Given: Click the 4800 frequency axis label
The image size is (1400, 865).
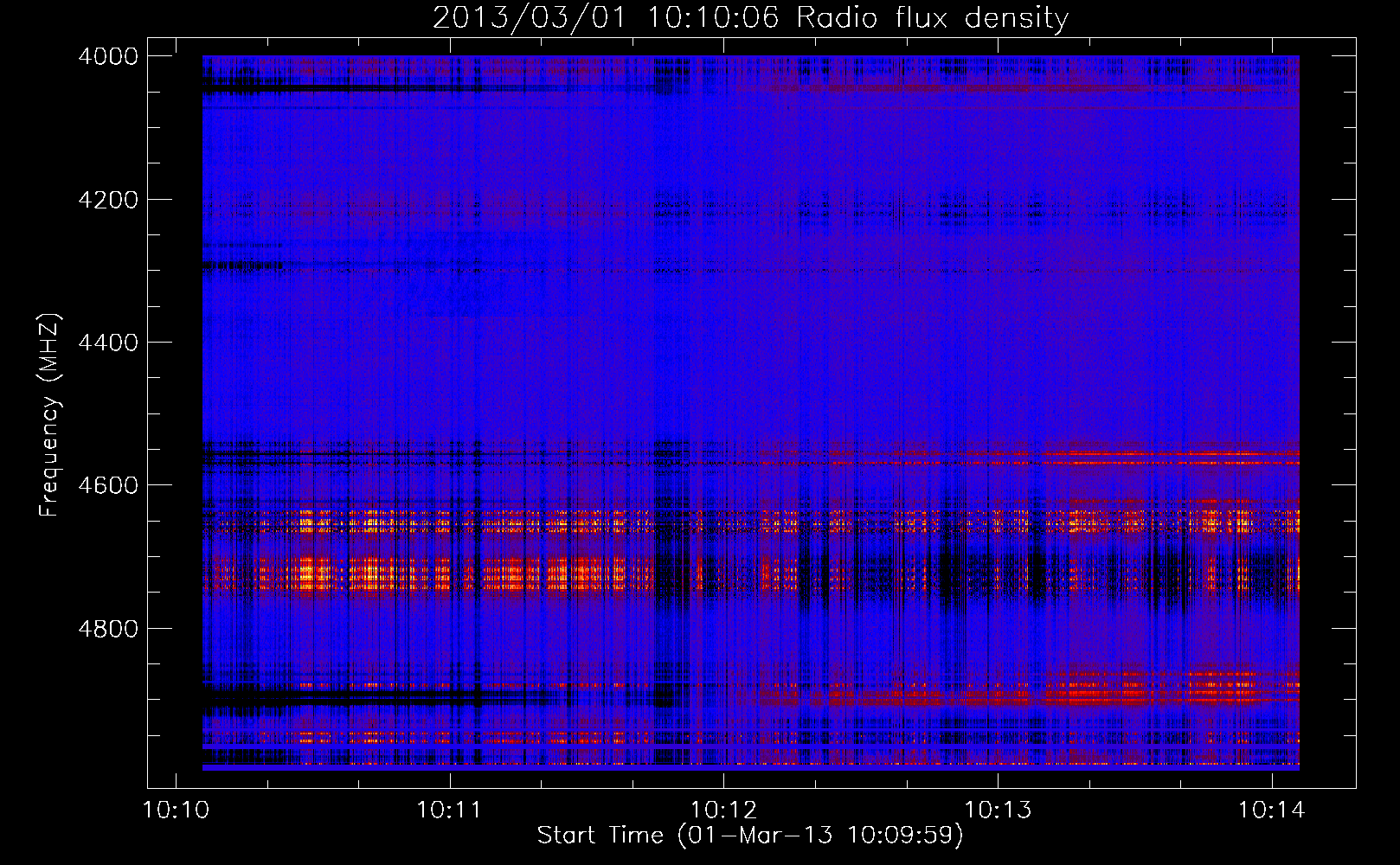Looking at the screenshot, I should click(x=108, y=629).
